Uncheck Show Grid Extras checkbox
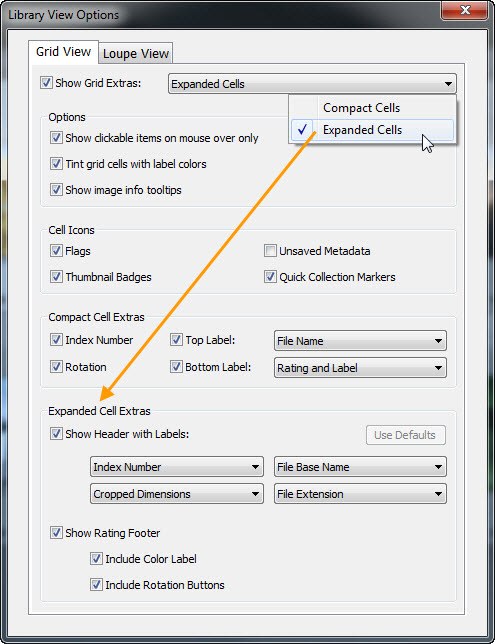 click(x=46, y=83)
